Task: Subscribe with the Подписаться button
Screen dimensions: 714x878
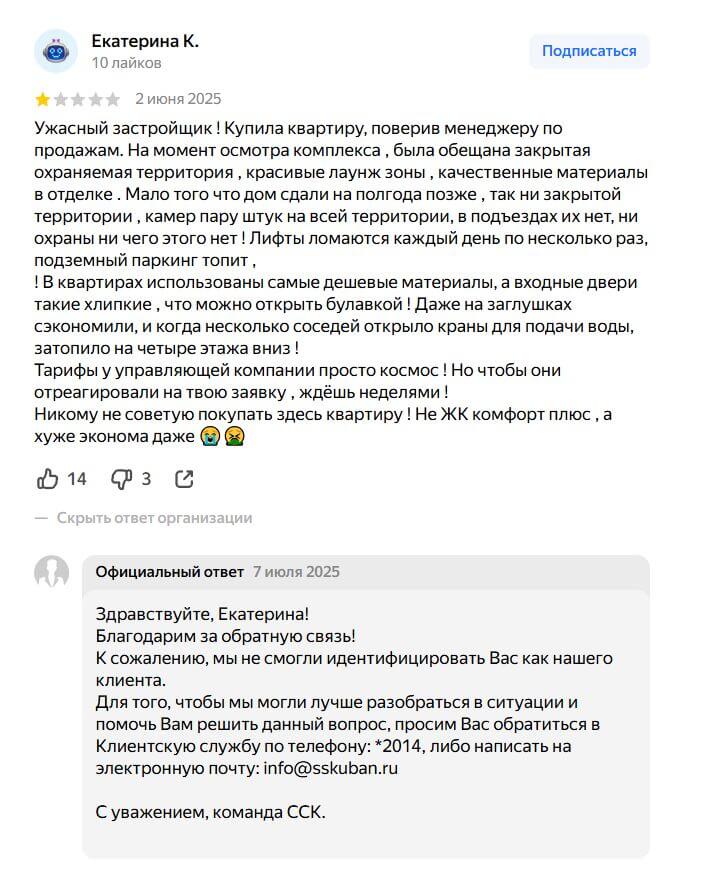Action: point(589,51)
